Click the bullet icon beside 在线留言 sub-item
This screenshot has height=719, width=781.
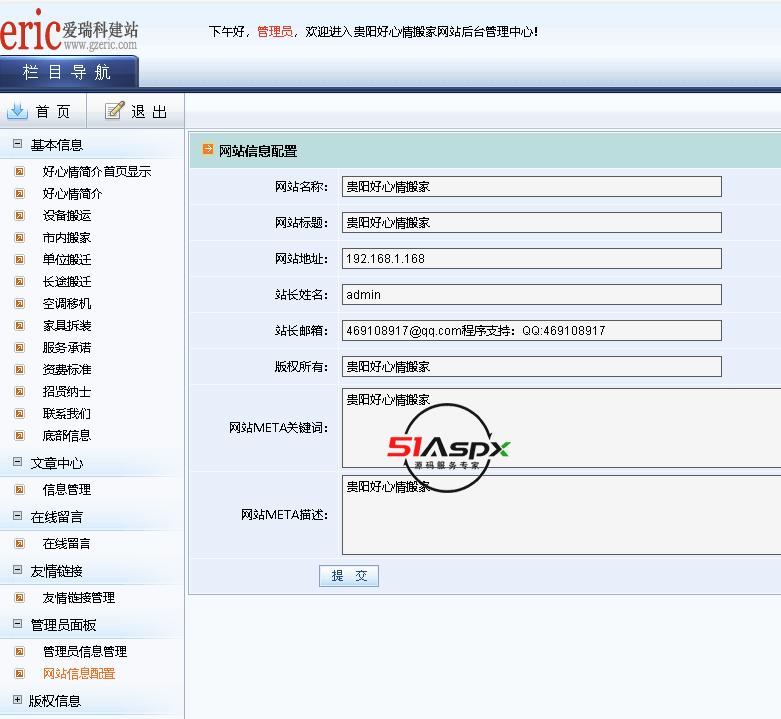point(19,544)
